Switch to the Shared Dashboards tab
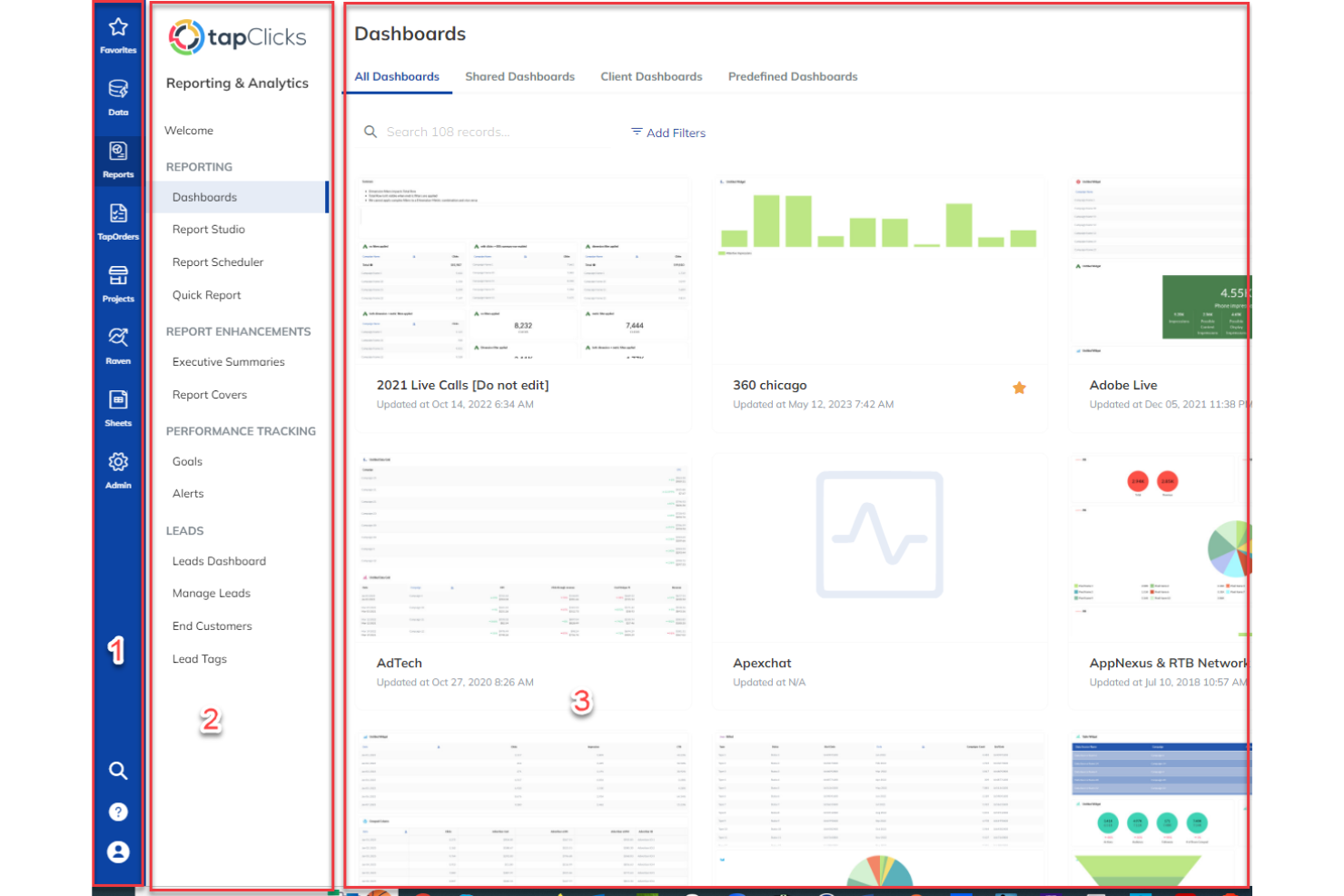This screenshot has height=896, width=1344. (x=519, y=77)
